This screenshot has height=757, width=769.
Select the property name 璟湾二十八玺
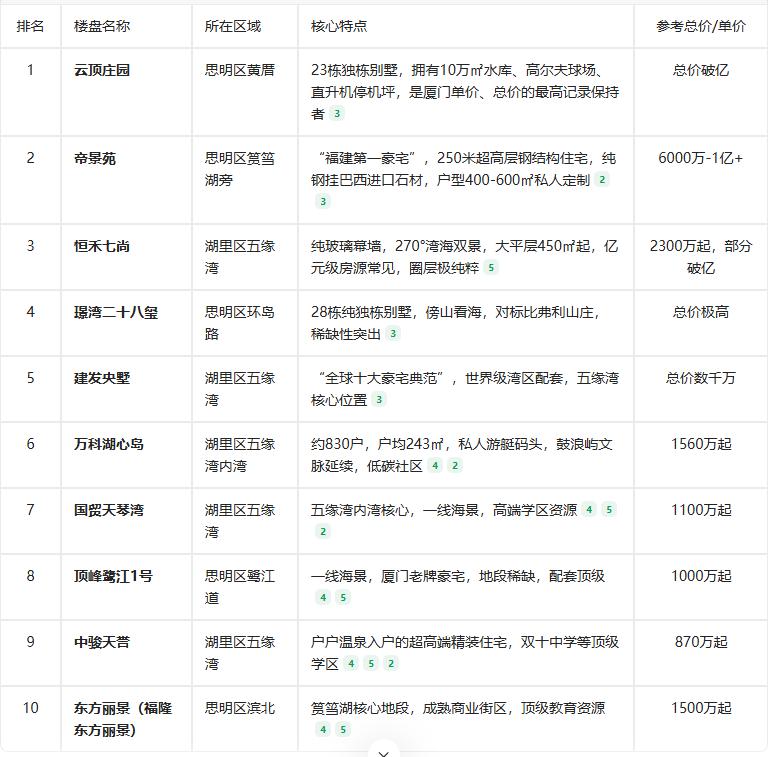click(x=116, y=312)
